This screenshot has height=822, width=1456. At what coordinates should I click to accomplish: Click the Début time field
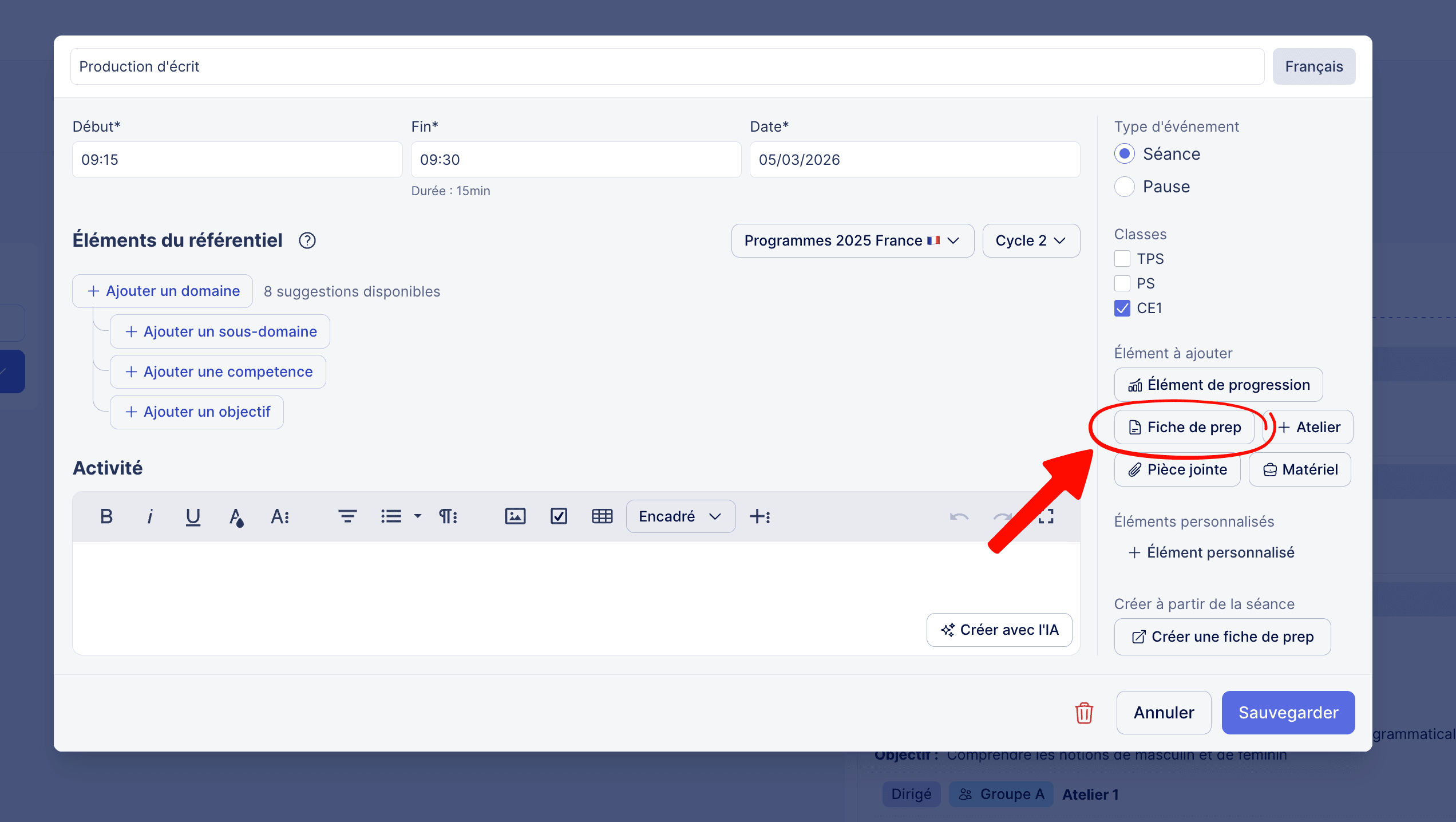click(237, 160)
